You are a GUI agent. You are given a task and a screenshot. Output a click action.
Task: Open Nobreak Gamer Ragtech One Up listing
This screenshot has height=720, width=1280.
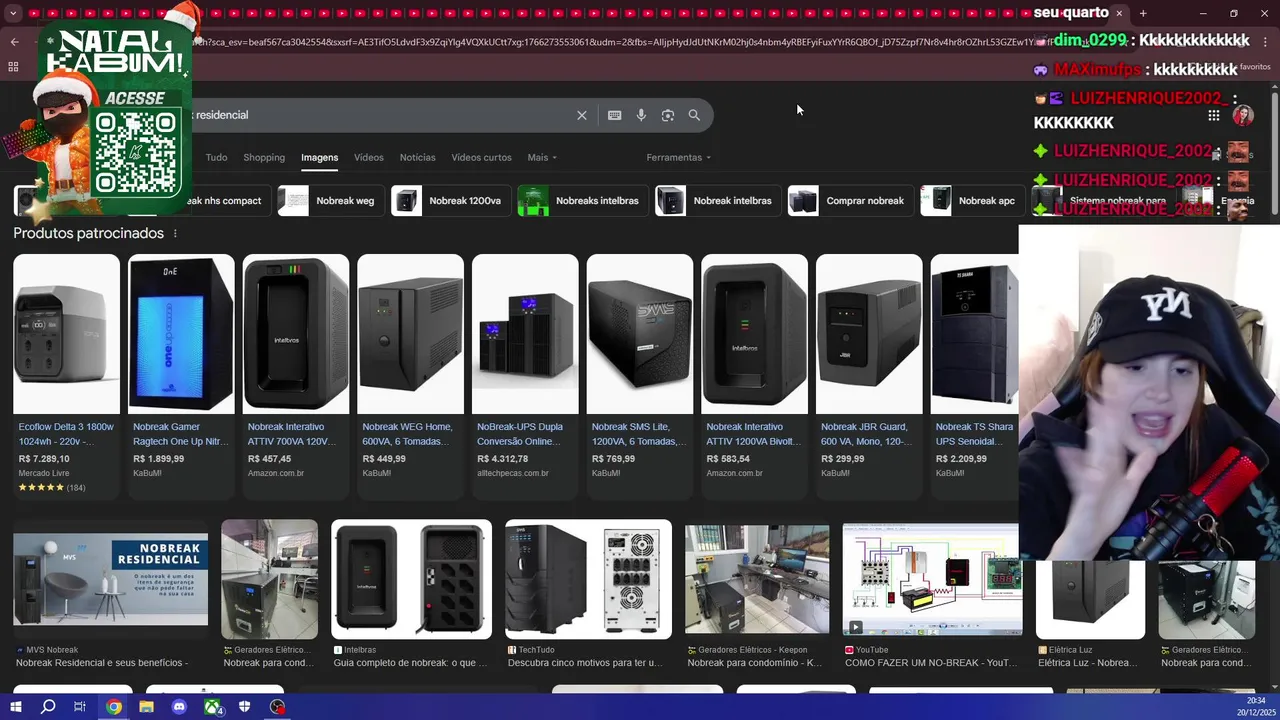click(x=181, y=376)
